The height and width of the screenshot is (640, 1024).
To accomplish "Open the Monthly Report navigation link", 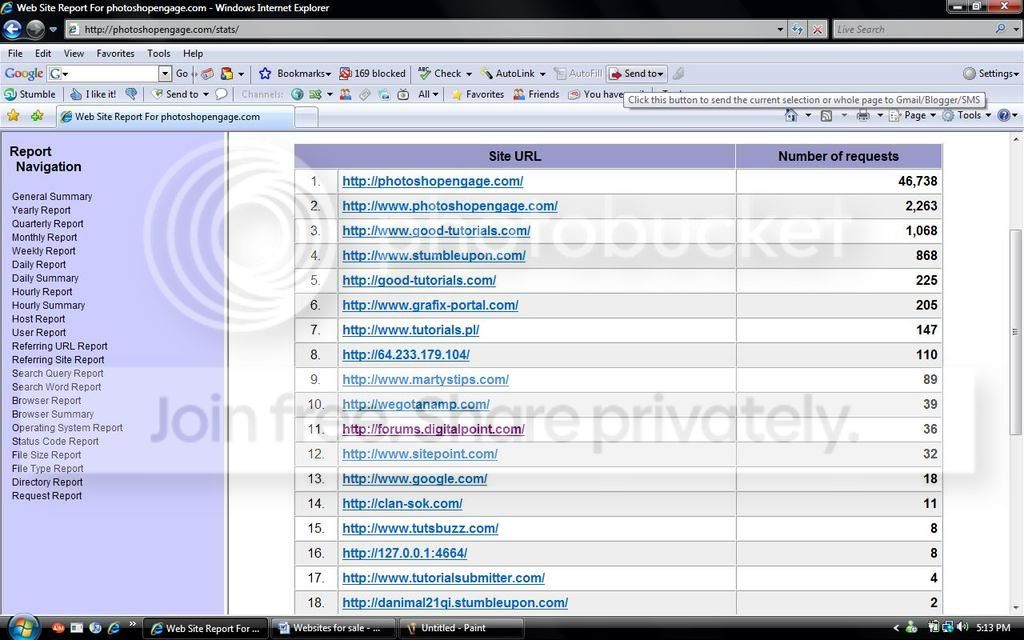I will click(x=44, y=238).
